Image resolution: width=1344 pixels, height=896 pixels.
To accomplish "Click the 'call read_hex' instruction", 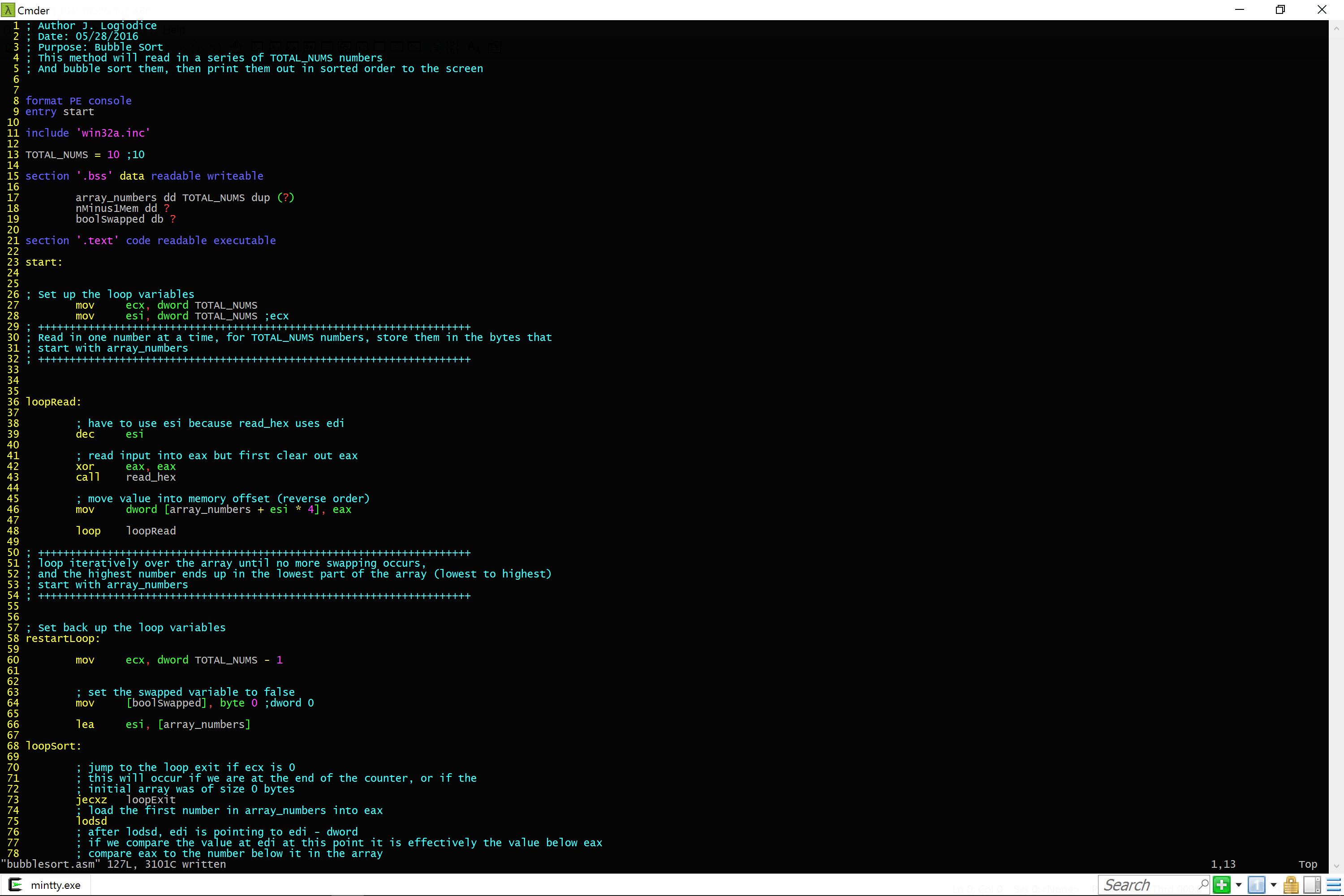I will (126, 477).
